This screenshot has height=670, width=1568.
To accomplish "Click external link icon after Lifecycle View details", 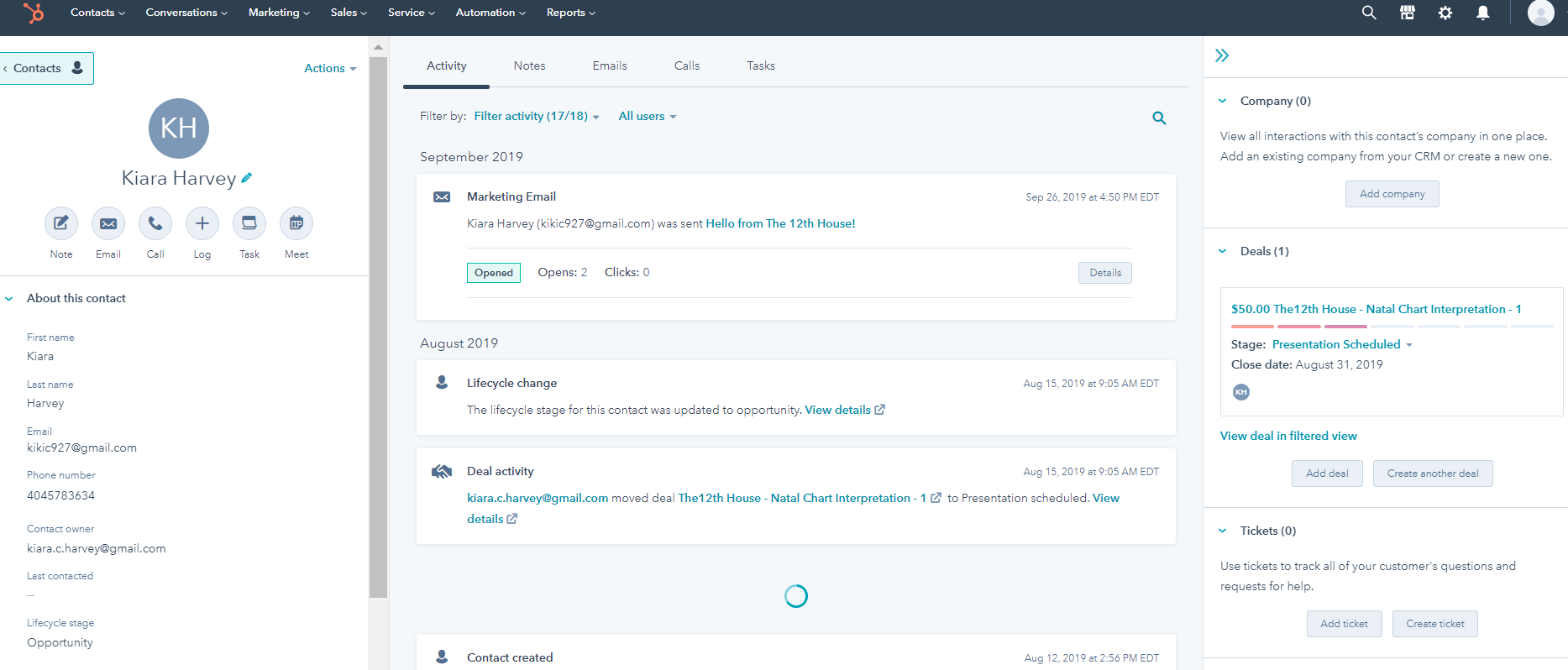I will [879, 410].
